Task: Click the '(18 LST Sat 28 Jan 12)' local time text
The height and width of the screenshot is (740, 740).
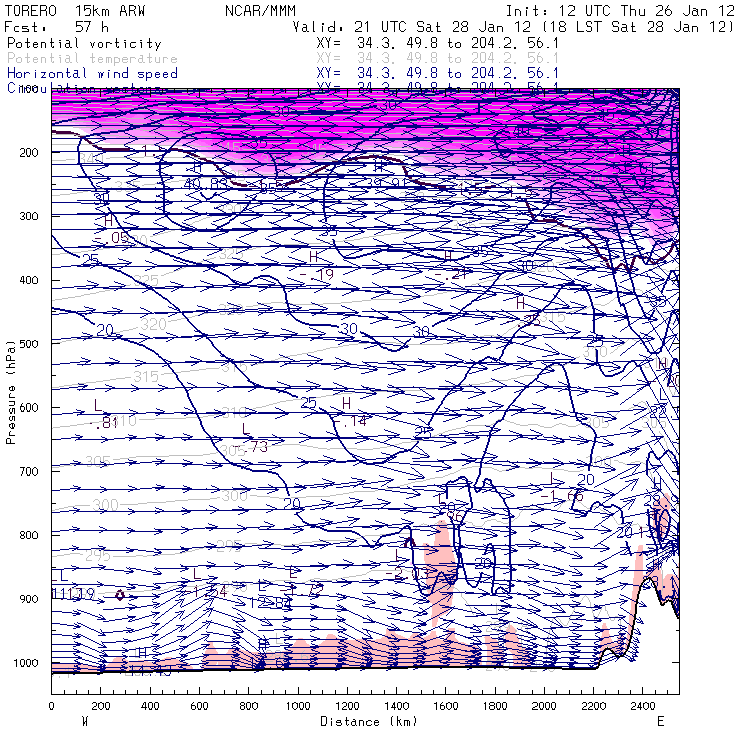Action: tap(638, 26)
